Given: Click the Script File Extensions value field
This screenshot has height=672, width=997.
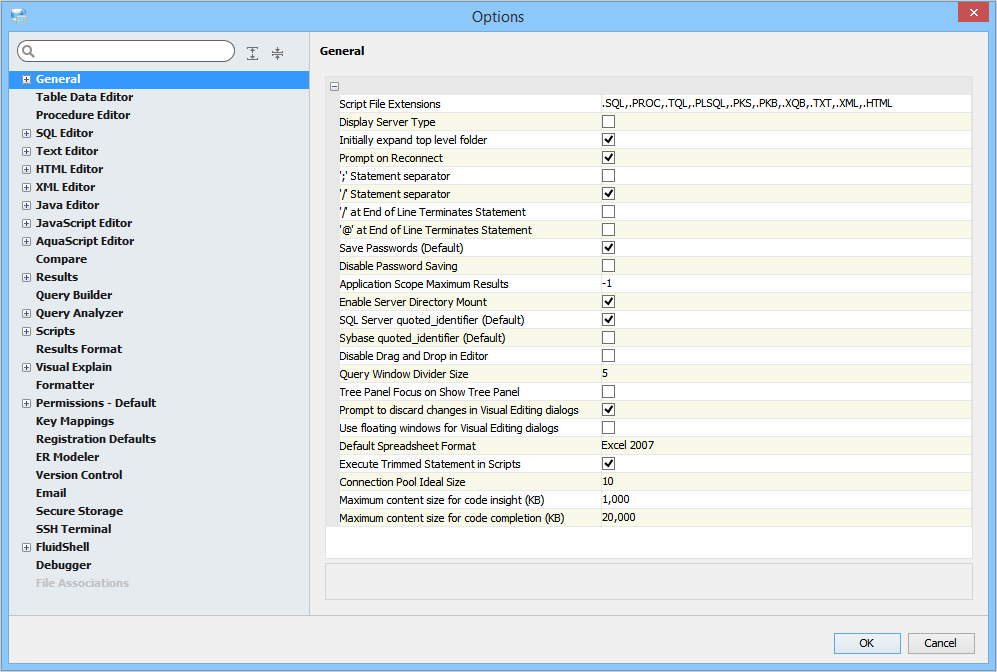Looking at the screenshot, I should pos(784,104).
